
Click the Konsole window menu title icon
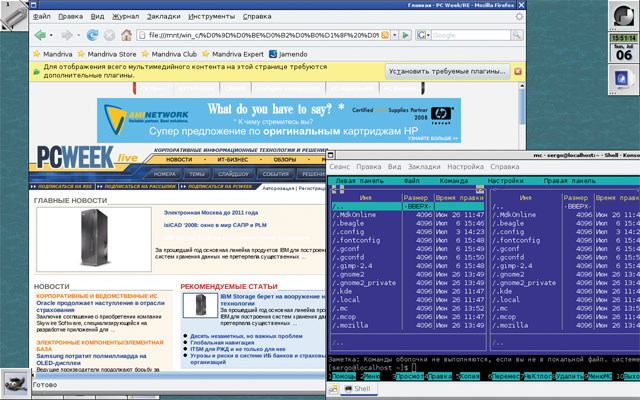[331, 155]
